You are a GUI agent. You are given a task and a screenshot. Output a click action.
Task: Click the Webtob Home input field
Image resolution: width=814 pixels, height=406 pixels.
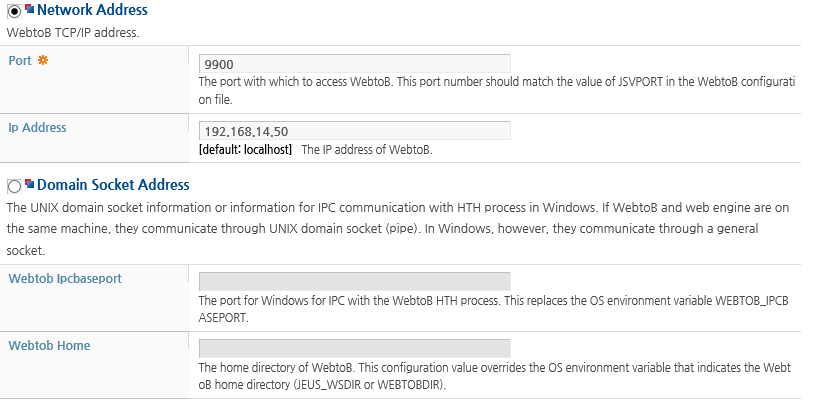pos(355,348)
